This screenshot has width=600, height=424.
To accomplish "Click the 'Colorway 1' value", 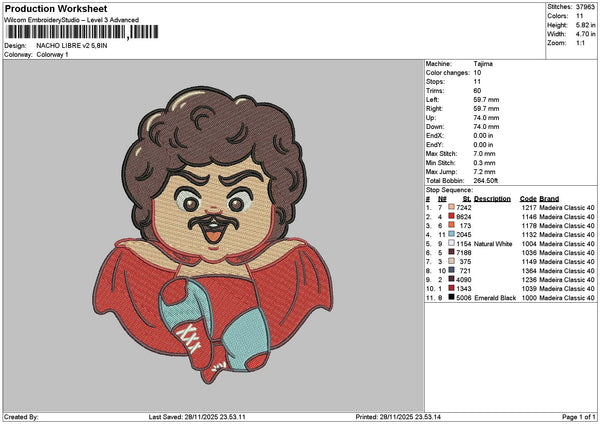I will click(x=52, y=55).
